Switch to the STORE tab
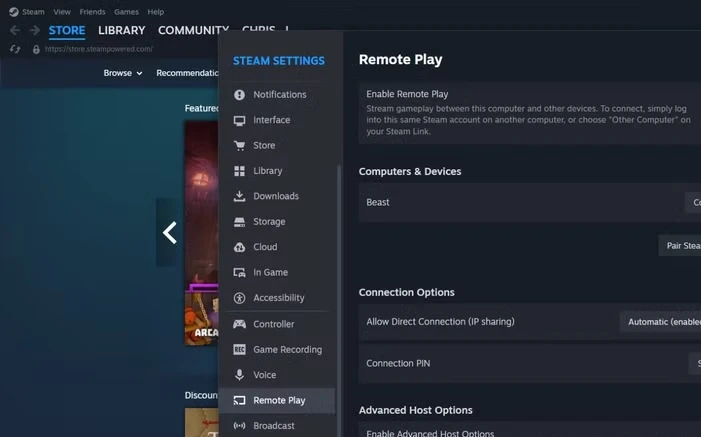The image size is (701, 437). point(67,30)
